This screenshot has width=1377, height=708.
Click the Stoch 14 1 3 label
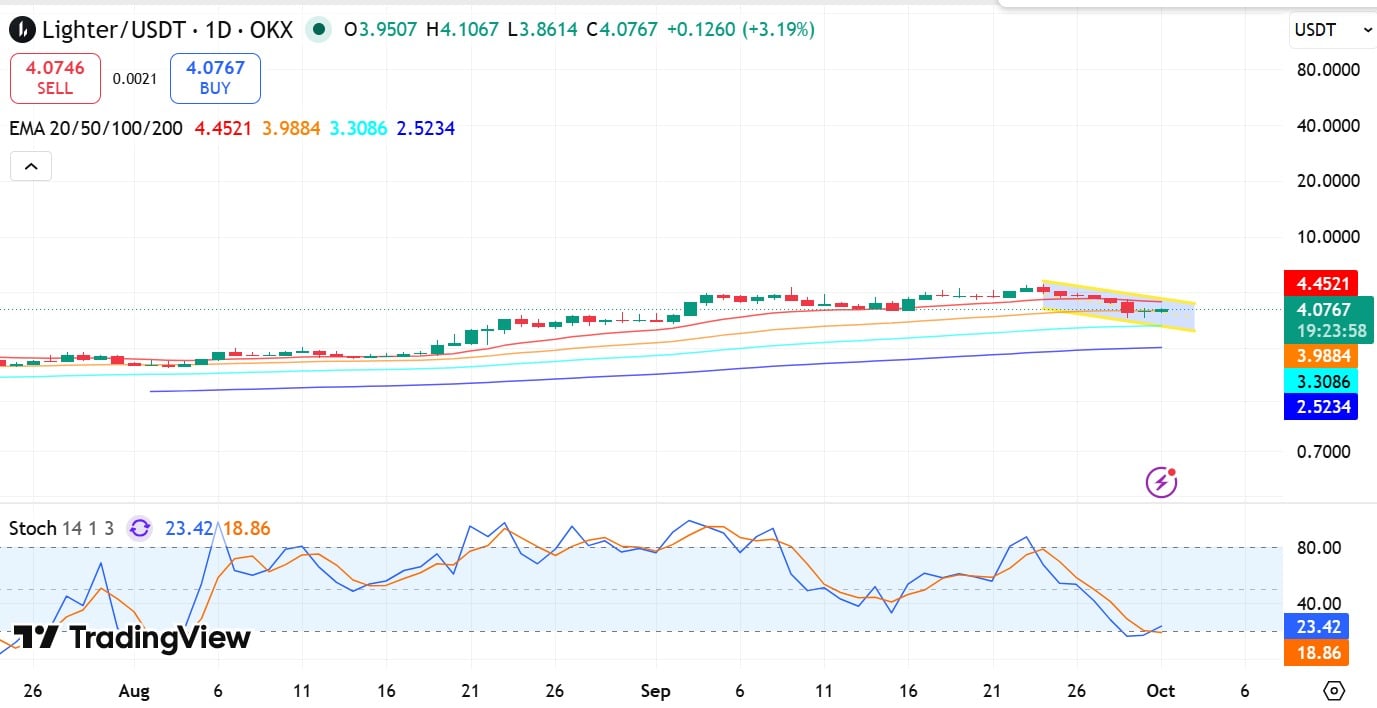tap(63, 528)
